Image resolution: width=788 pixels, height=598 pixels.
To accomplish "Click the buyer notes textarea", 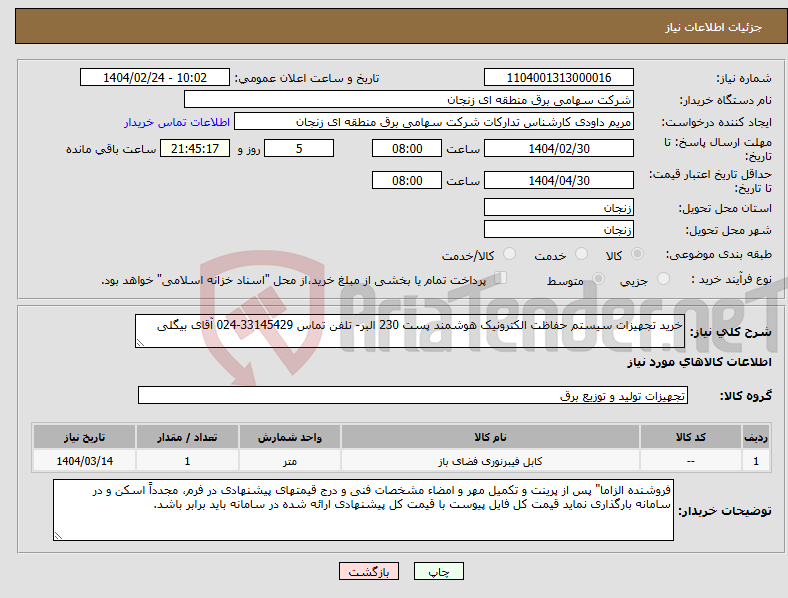I will pyautogui.click(x=363, y=510).
